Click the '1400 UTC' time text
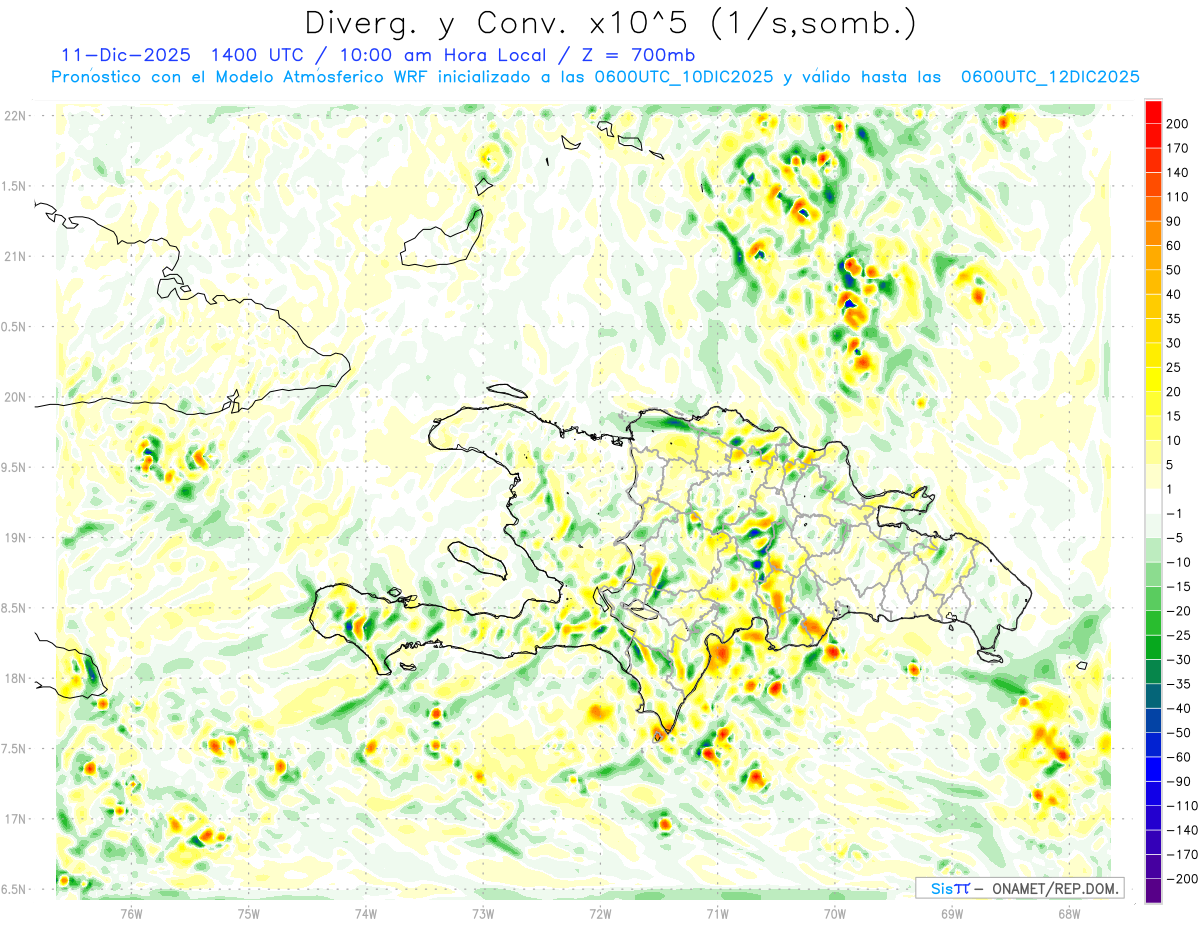Screen dimensions: 1200x927 257,55
